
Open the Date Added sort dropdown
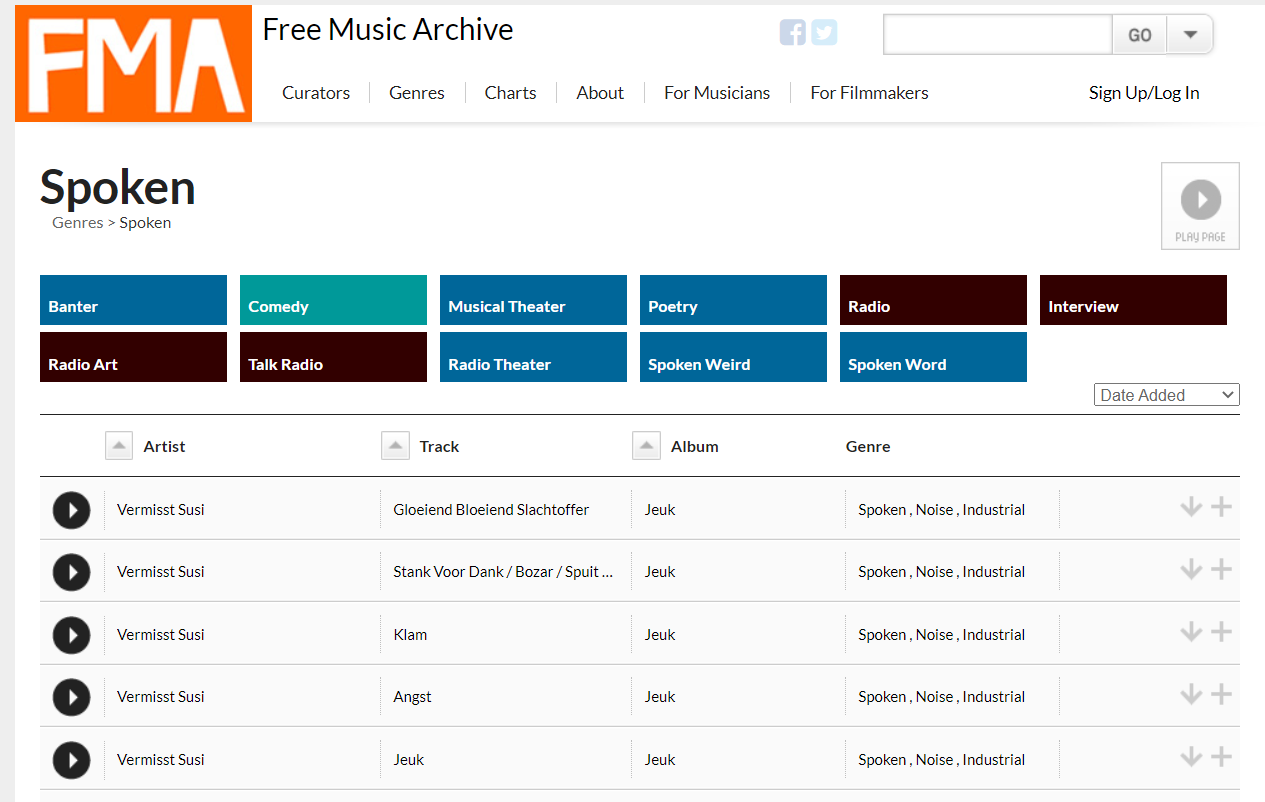click(1166, 395)
